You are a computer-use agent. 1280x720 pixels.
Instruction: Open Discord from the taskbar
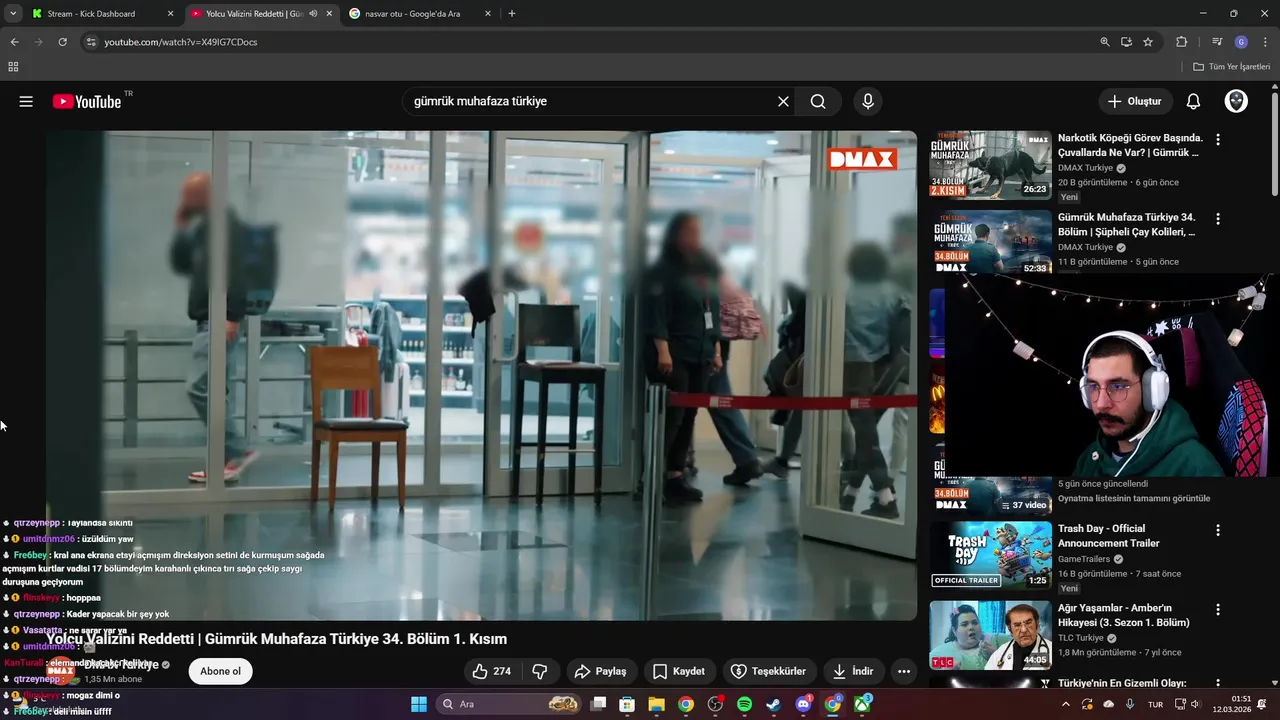[x=803, y=704]
